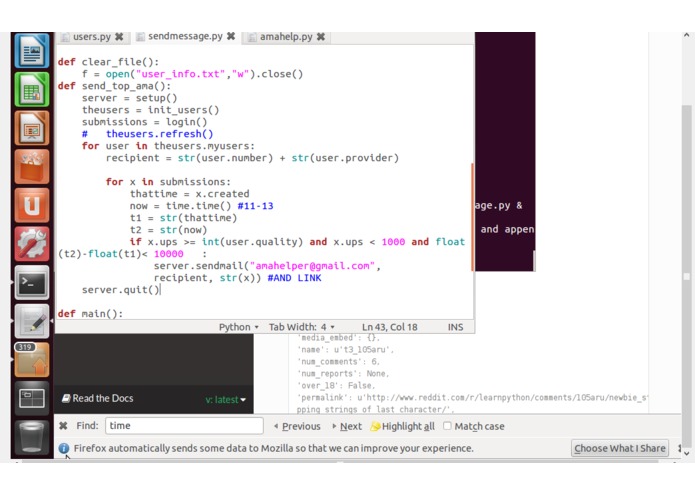695x494 pixels.
Task: Click the "server = setup()" line
Action: [129, 98]
